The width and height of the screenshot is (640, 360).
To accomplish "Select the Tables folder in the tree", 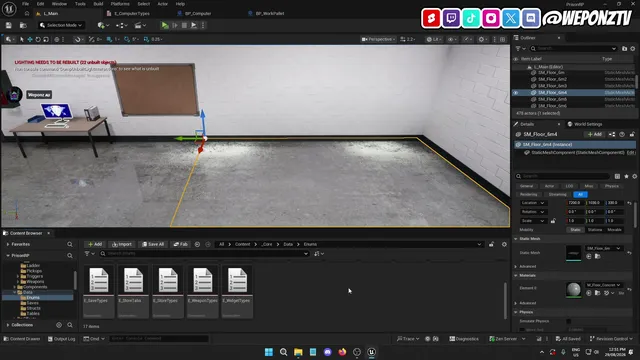I will [33, 313].
